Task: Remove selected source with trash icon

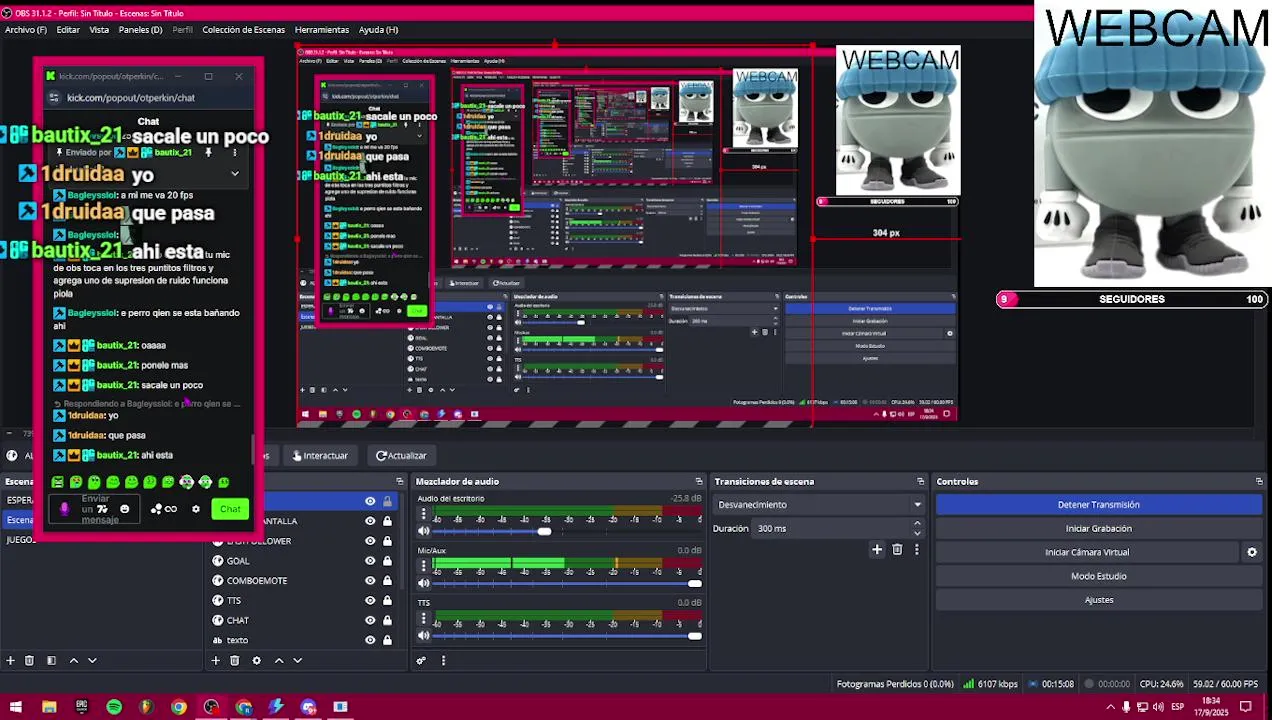Action: pos(234,660)
